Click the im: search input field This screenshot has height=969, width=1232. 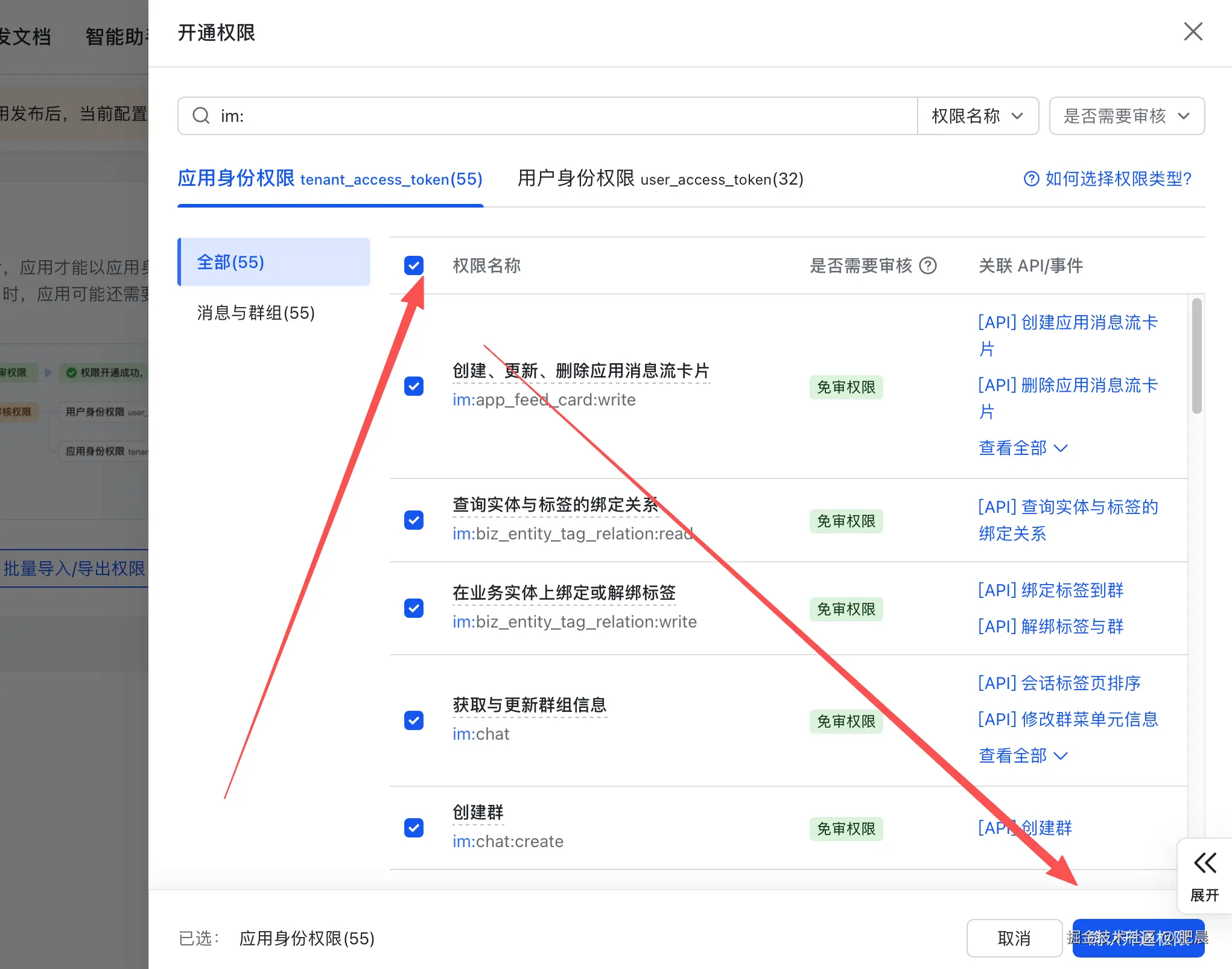point(422,115)
